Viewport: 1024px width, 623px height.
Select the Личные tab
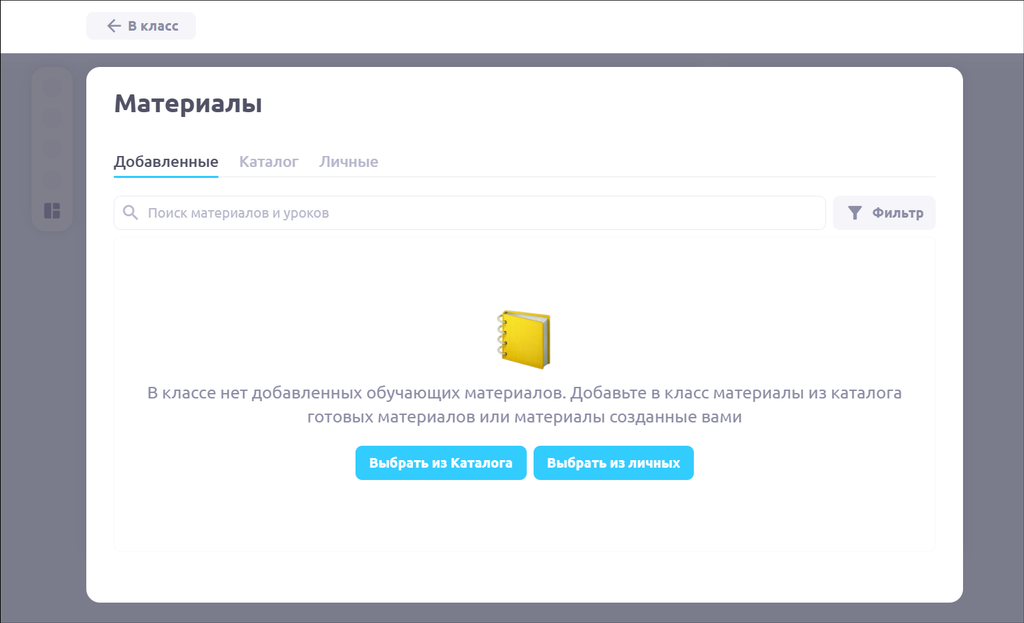(348, 162)
